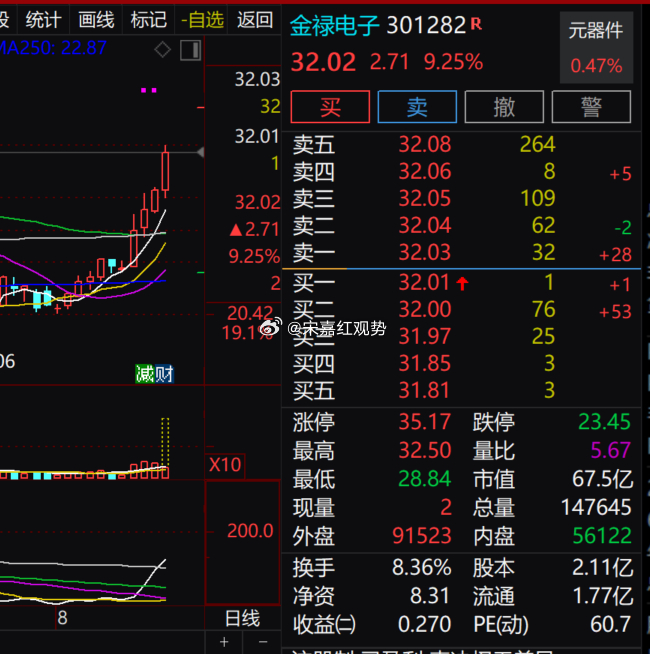Click 收益(二) value 0.270
Screen dimensions: 650x654
click(x=424, y=624)
